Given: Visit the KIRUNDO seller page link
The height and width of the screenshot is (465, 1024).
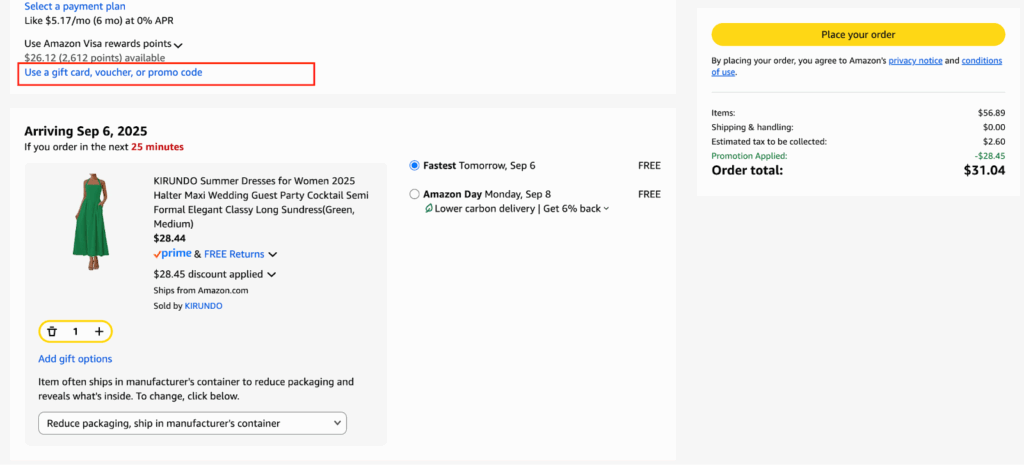Looking at the screenshot, I should (x=203, y=306).
